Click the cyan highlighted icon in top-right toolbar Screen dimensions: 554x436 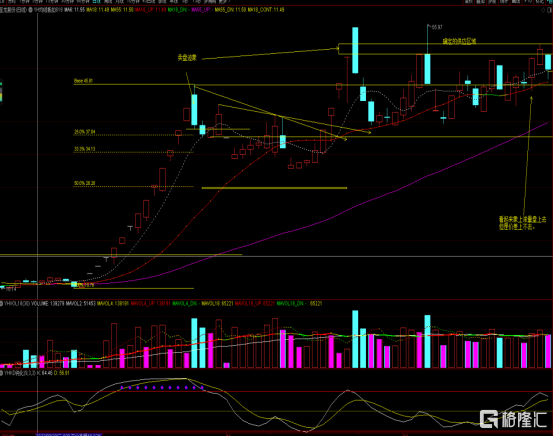[x=549, y=2]
